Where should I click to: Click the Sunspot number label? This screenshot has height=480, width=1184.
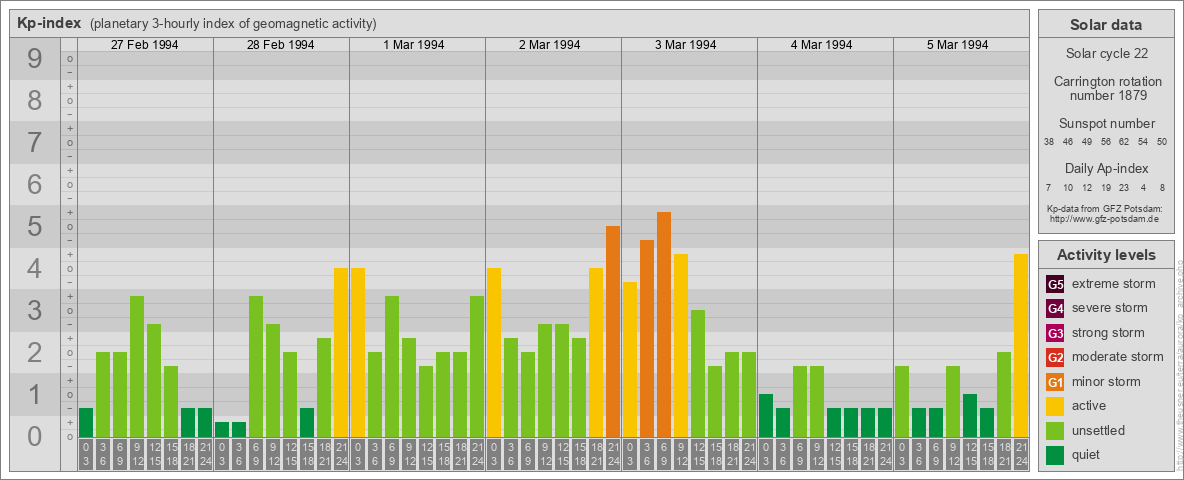(1106, 124)
